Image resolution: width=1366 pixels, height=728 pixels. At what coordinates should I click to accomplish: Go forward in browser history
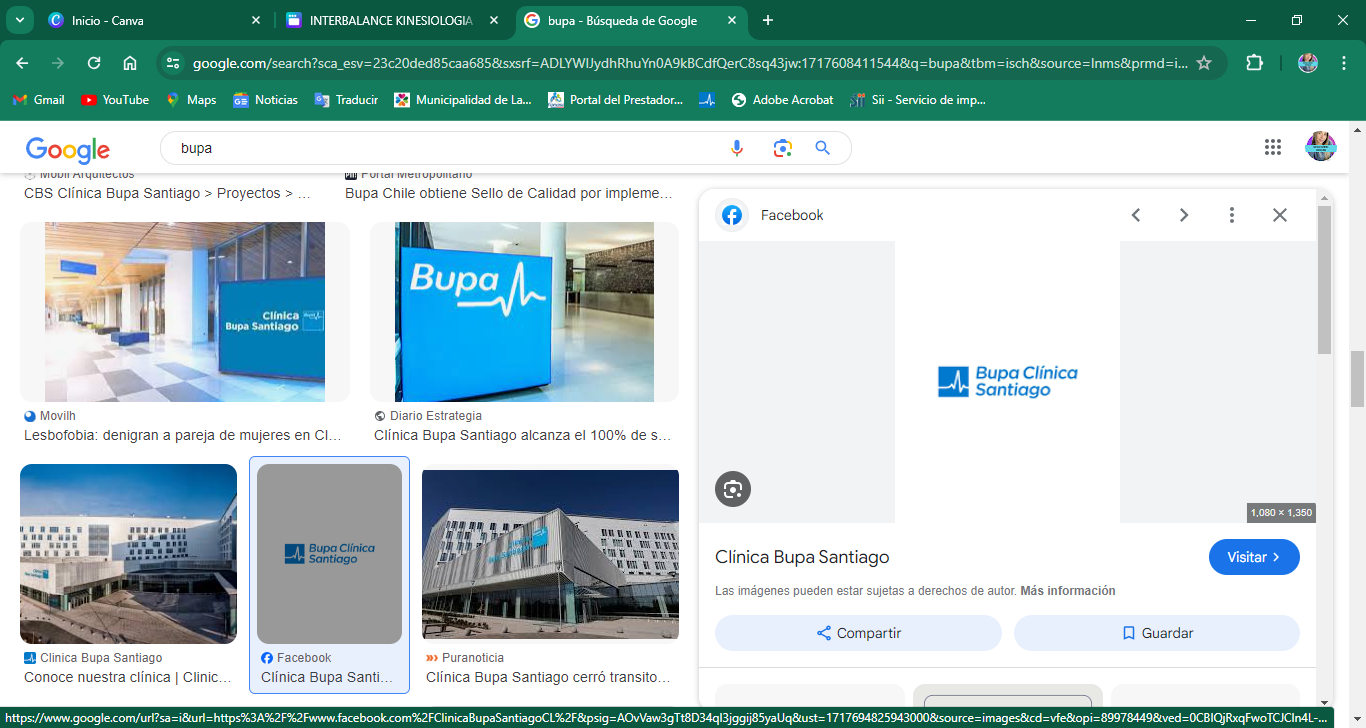point(58,63)
